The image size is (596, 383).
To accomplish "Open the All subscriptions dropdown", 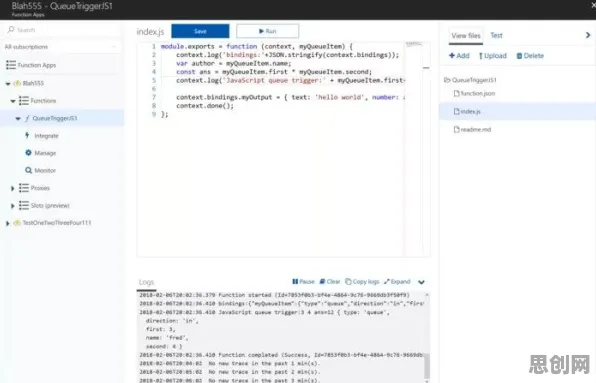I will pyautogui.click(x=62, y=47).
